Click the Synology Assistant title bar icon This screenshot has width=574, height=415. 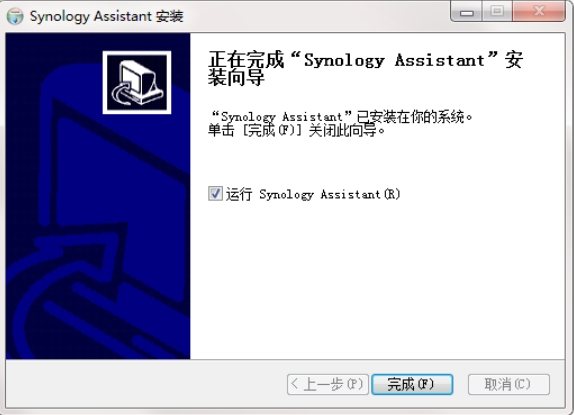coord(15,16)
